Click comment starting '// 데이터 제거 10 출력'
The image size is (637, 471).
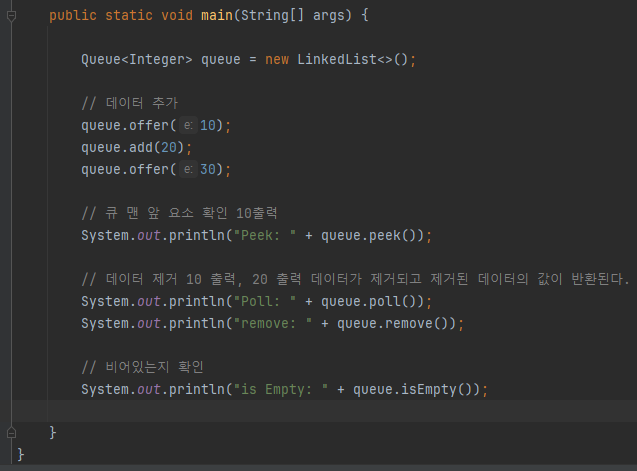(x=355, y=279)
